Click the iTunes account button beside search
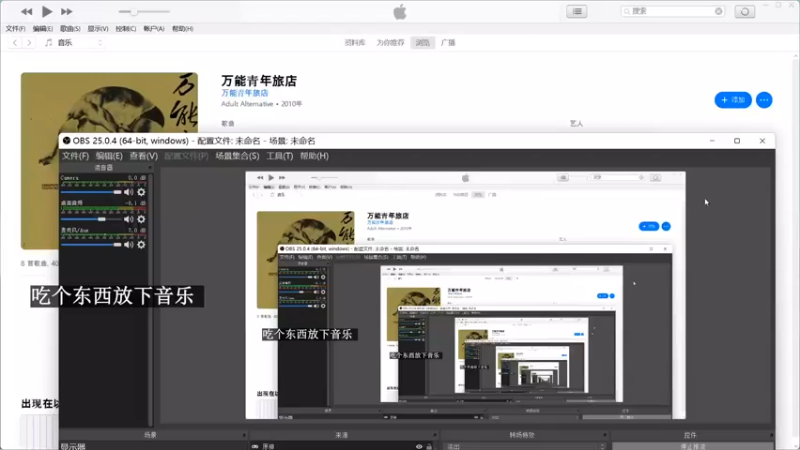 [744, 11]
